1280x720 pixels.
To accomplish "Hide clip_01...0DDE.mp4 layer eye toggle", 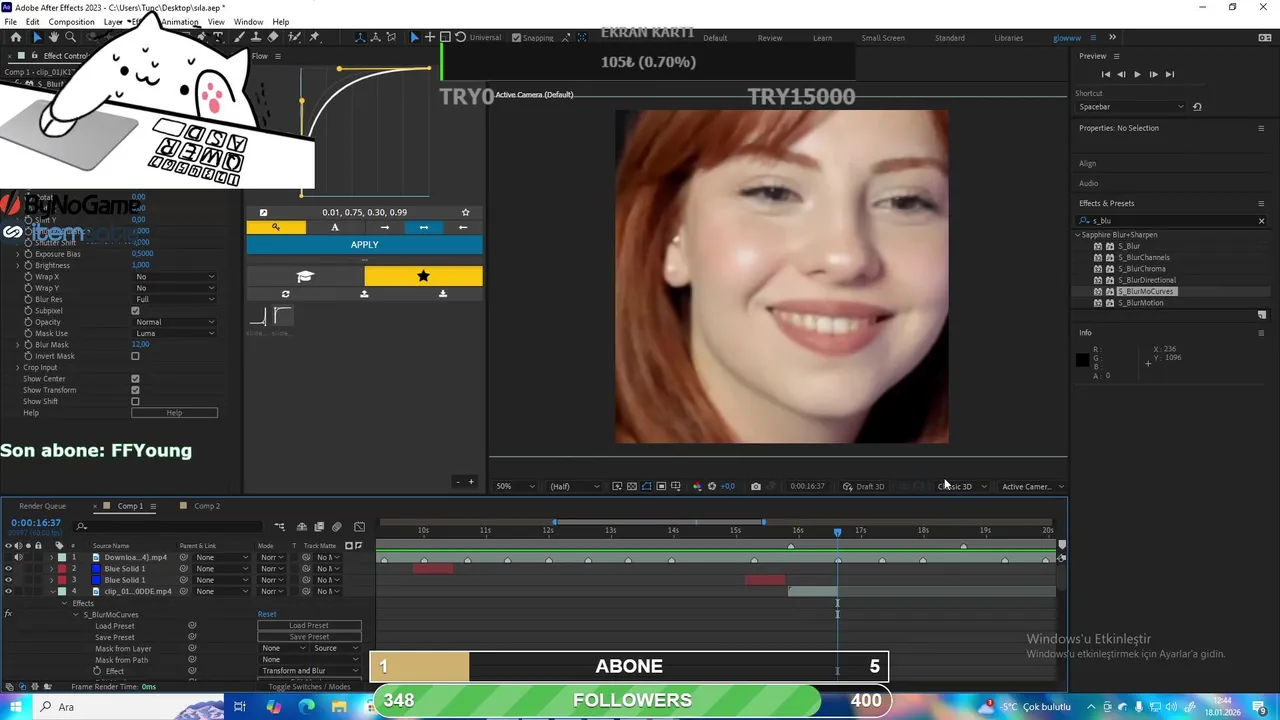I will (8, 591).
